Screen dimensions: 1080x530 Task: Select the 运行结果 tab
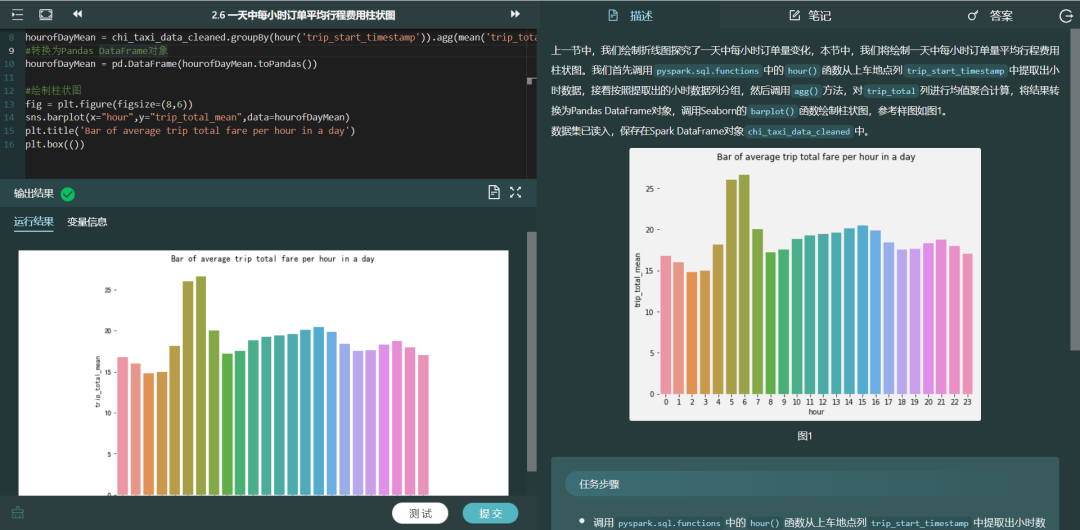34,221
